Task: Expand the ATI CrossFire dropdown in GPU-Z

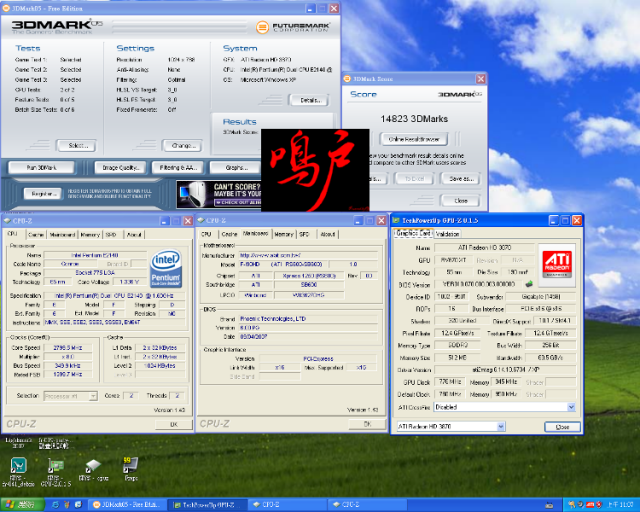Action: pyautogui.click(x=571, y=407)
